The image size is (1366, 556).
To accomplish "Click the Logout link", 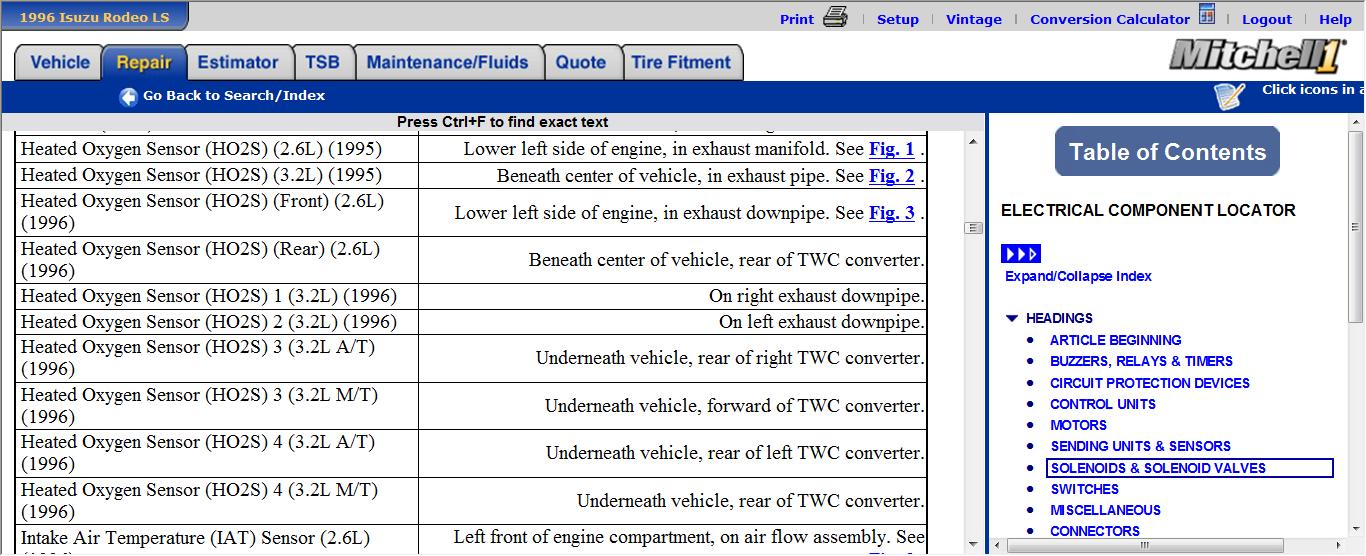I will 1267,19.
